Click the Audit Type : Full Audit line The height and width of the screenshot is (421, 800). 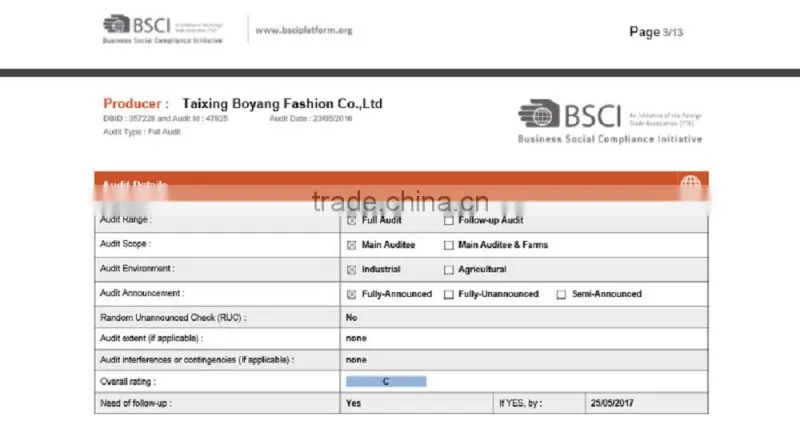[142, 132]
